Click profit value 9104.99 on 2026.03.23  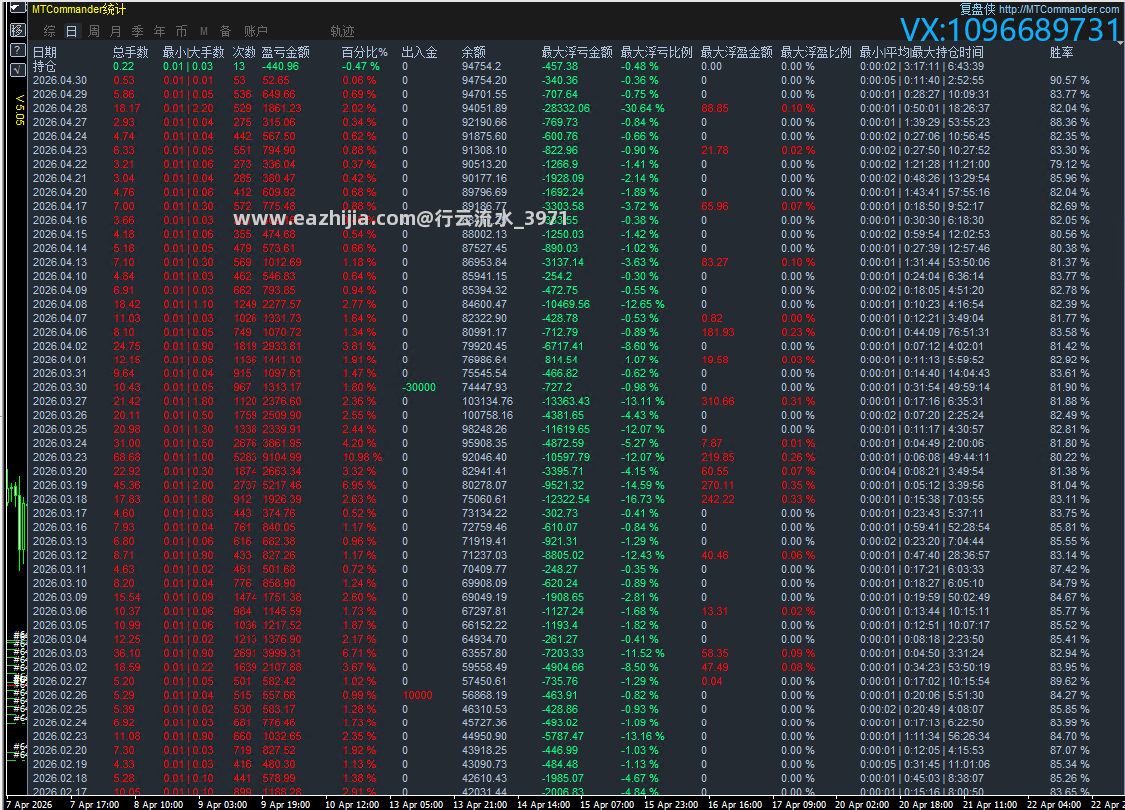(x=282, y=457)
